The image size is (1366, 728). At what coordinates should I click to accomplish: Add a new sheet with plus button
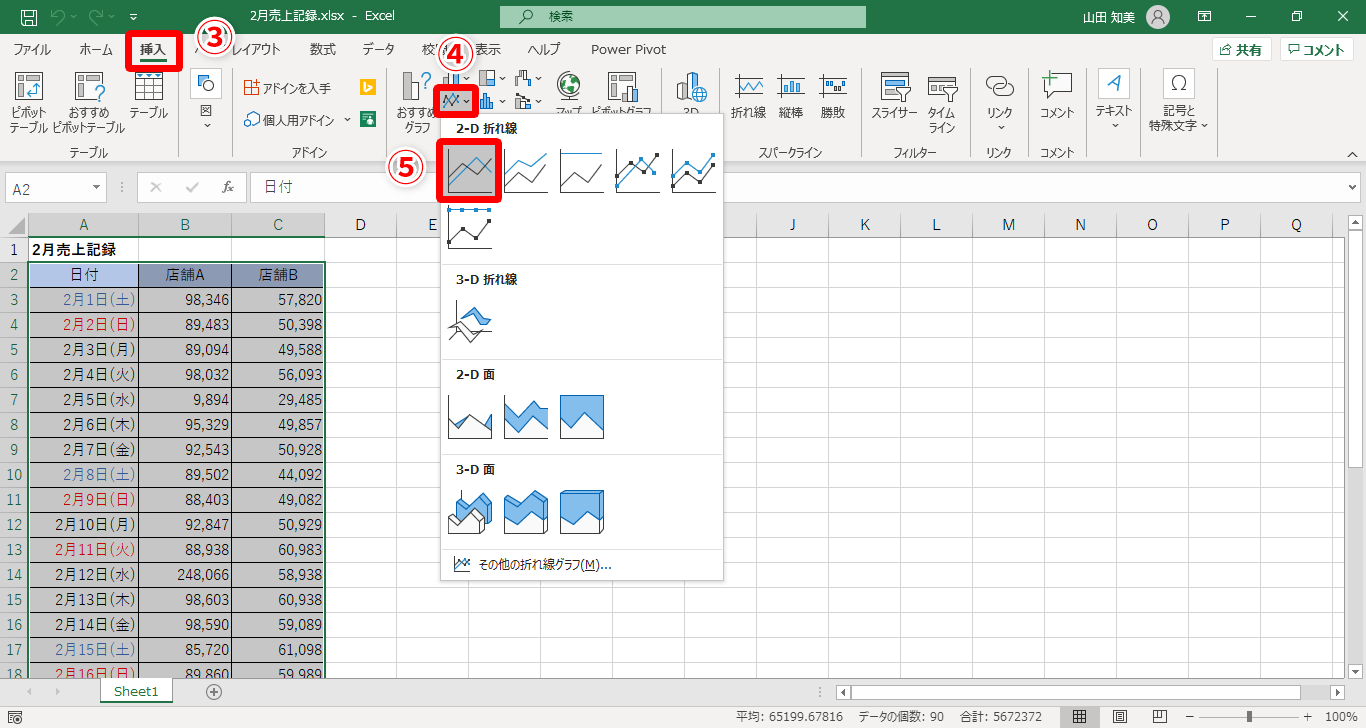click(213, 692)
